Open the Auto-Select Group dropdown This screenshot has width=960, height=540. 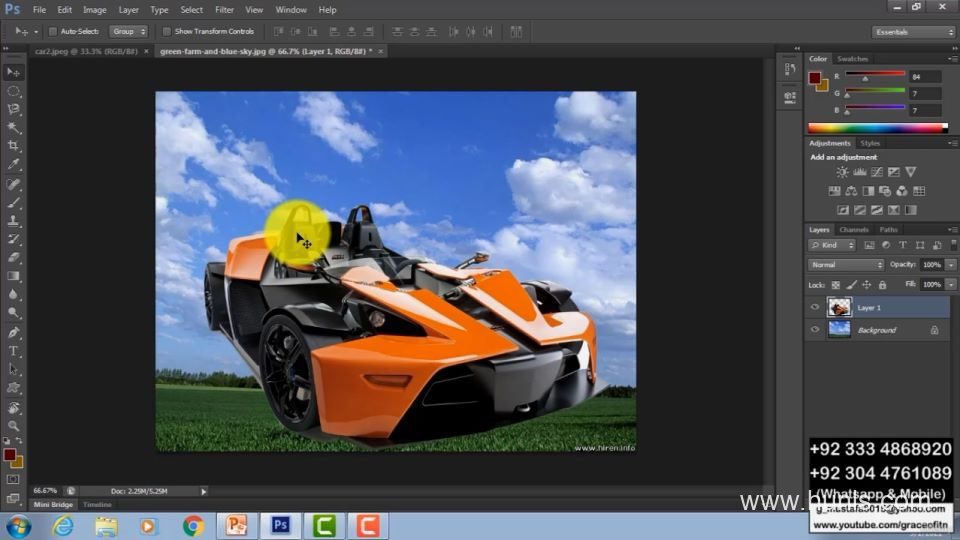pyautogui.click(x=129, y=31)
